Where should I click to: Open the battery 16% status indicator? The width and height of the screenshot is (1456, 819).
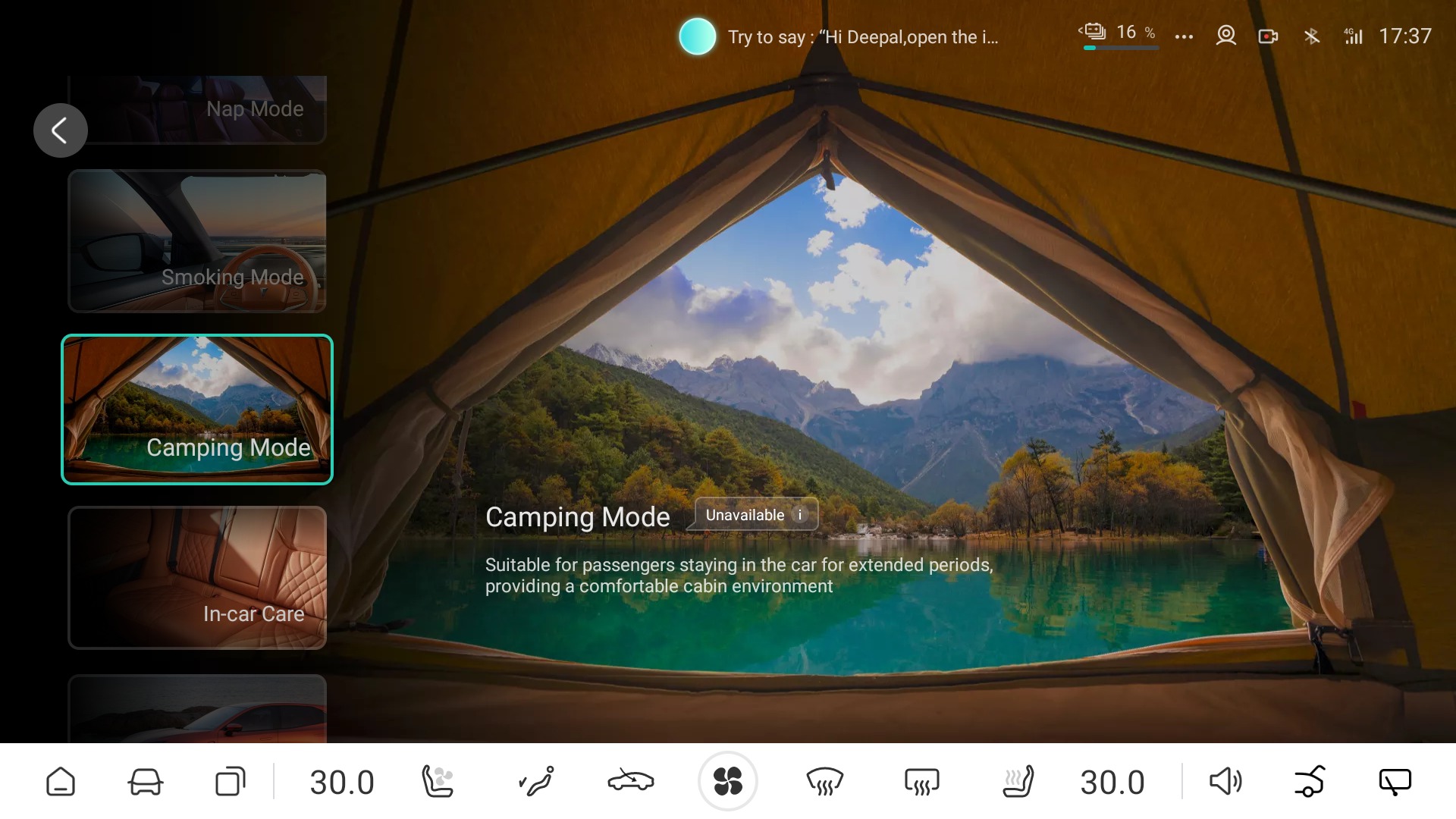click(1119, 35)
